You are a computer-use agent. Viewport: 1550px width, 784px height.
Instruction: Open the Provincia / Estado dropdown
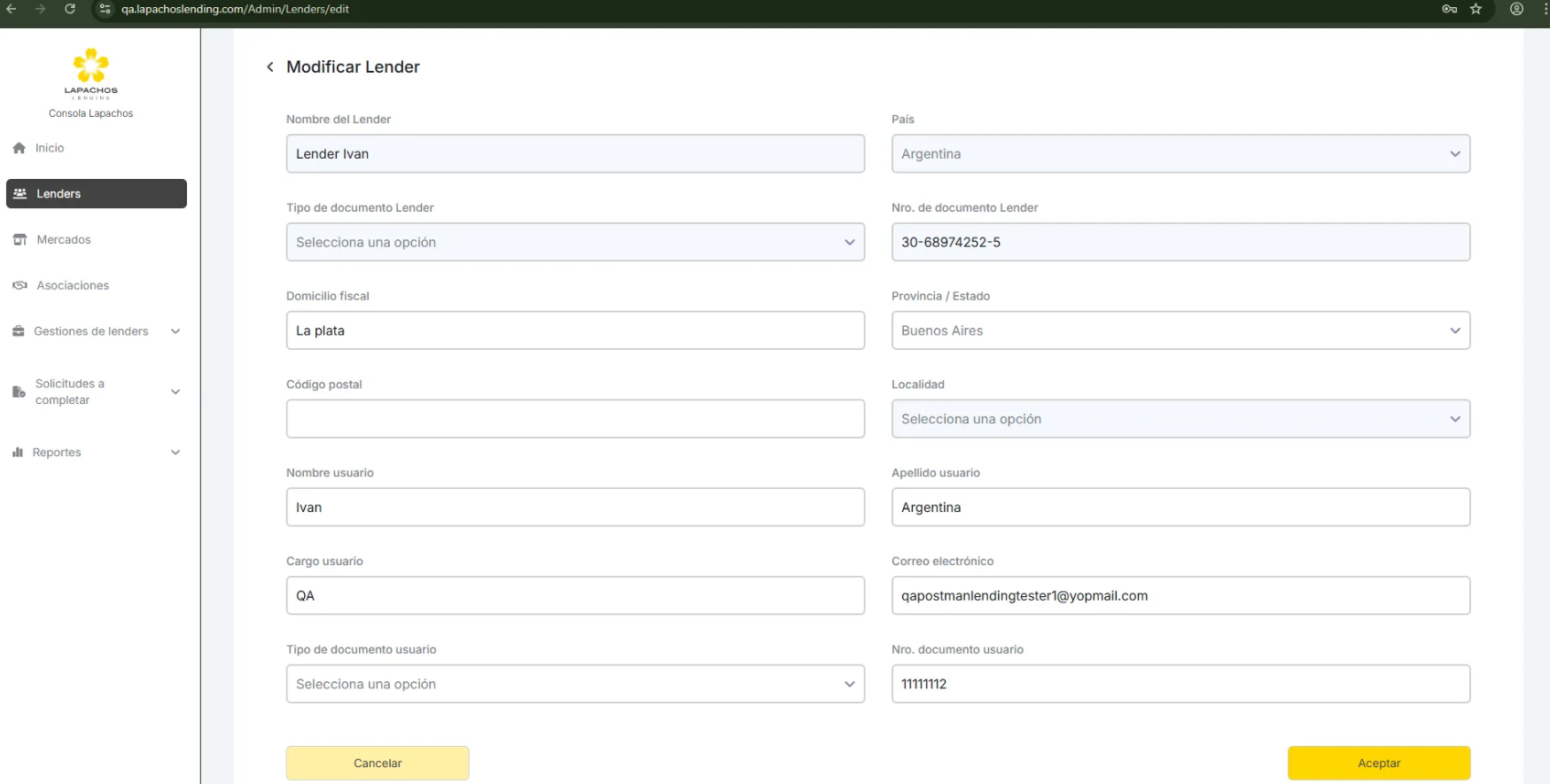click(1180, 330)
